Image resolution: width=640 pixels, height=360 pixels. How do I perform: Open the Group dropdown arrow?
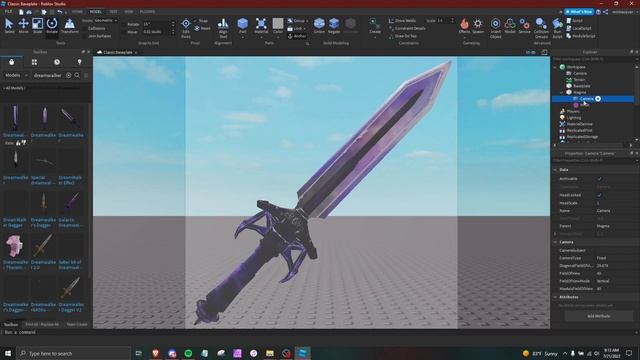[307, 20]
